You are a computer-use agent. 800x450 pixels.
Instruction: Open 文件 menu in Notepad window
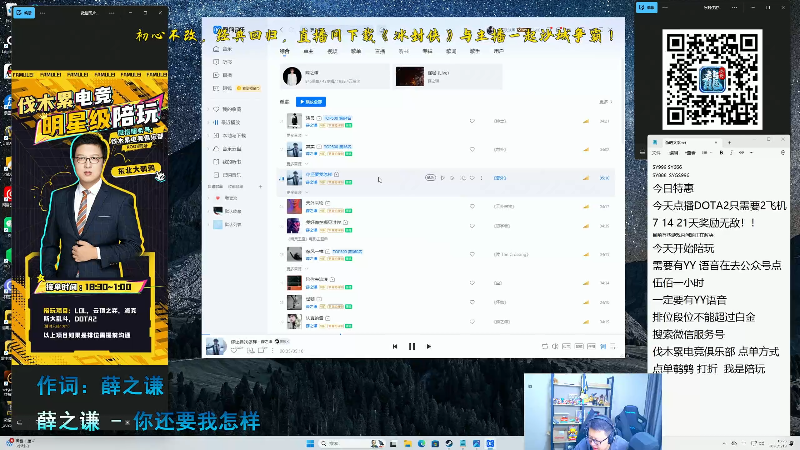[x=657, y=153]
